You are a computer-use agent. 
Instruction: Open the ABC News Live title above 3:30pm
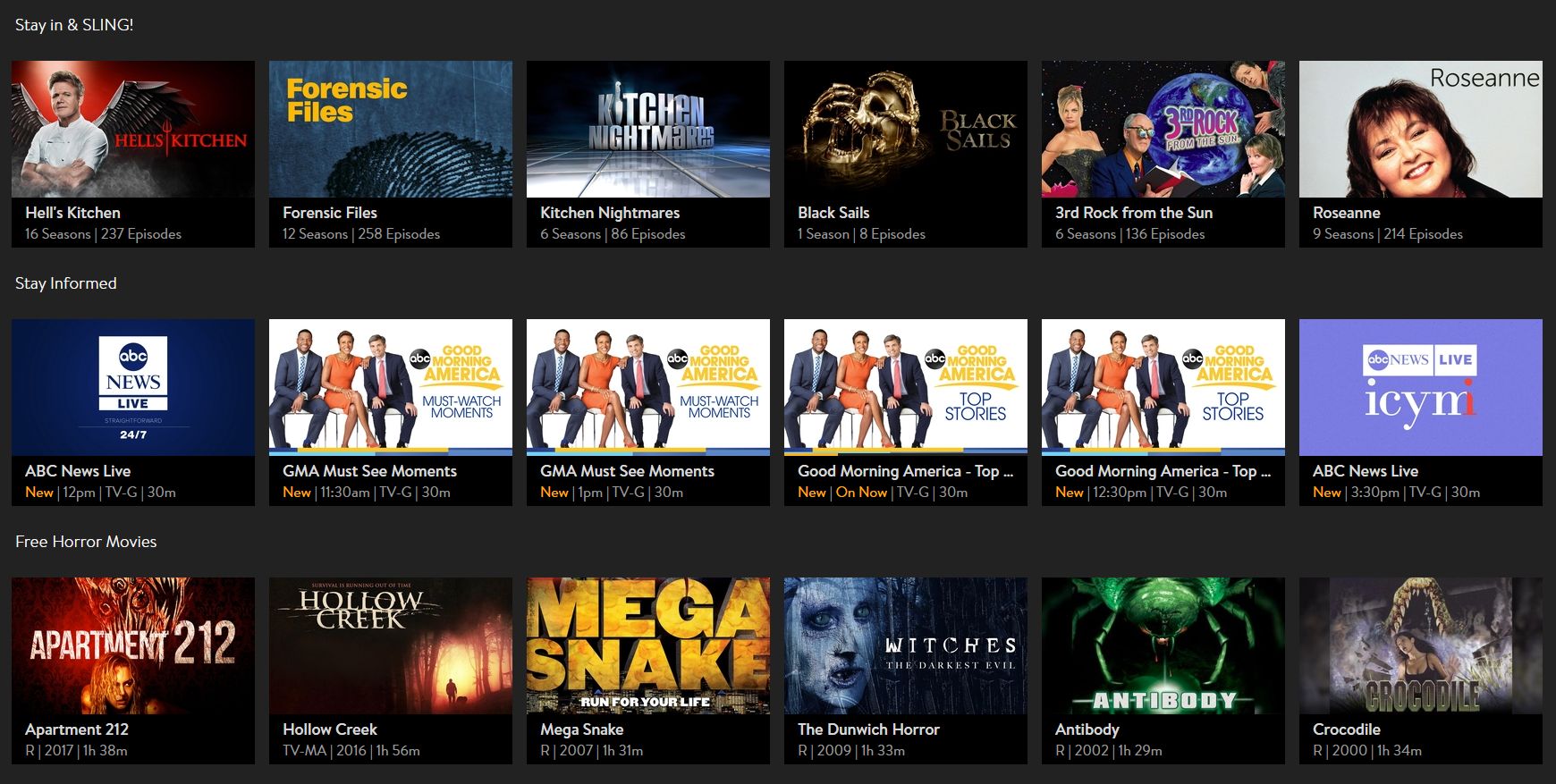point(1366,471)
